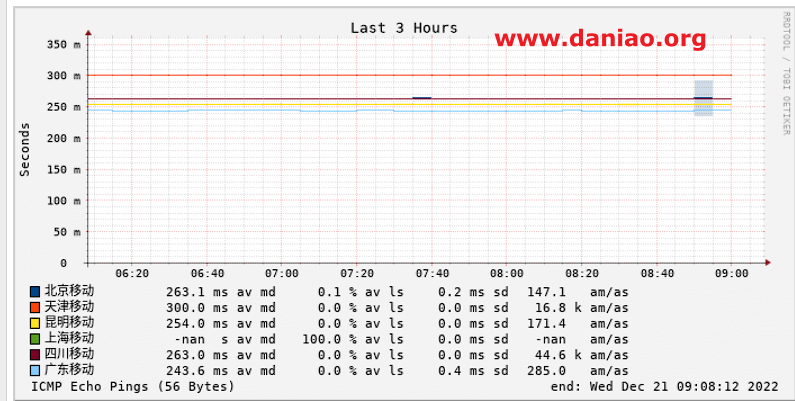Click the dark spike at 07:40 on graph
The height and width of the screenshot is (401, 795).
click(x=422, y=98)
